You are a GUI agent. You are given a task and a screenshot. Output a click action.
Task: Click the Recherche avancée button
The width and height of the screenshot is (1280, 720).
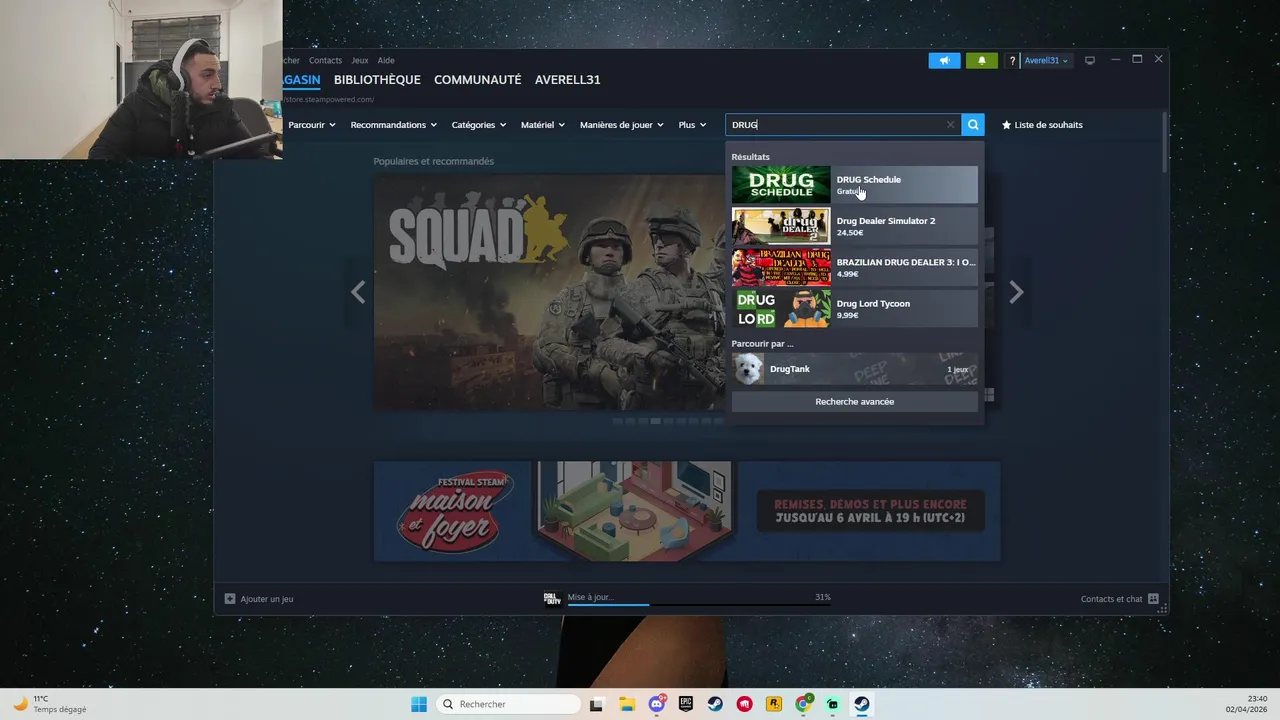coord(854,402)
